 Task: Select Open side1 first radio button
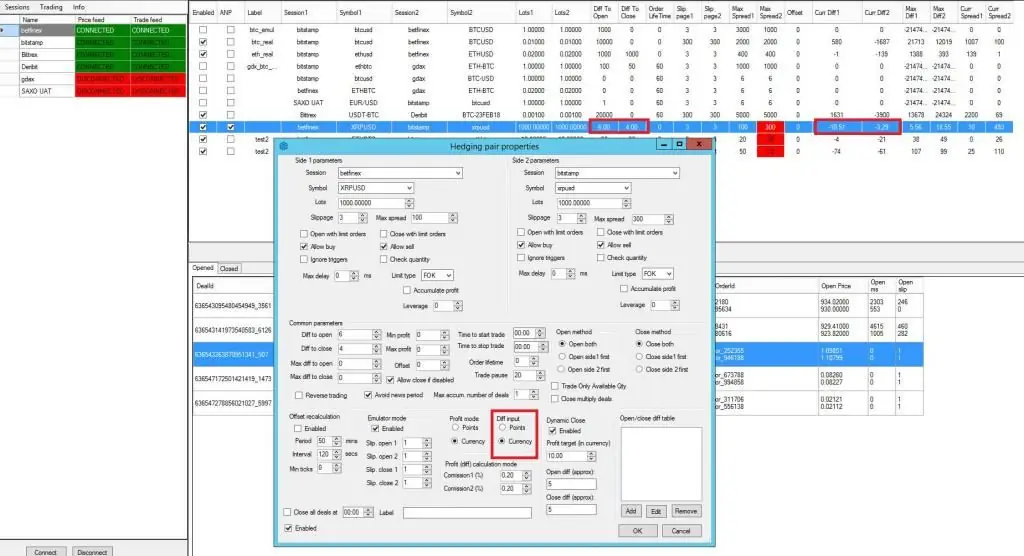[x=562, y=357]
